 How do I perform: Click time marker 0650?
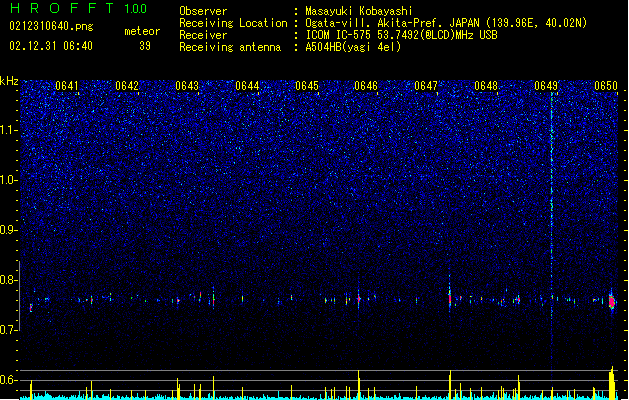[606, 86]
